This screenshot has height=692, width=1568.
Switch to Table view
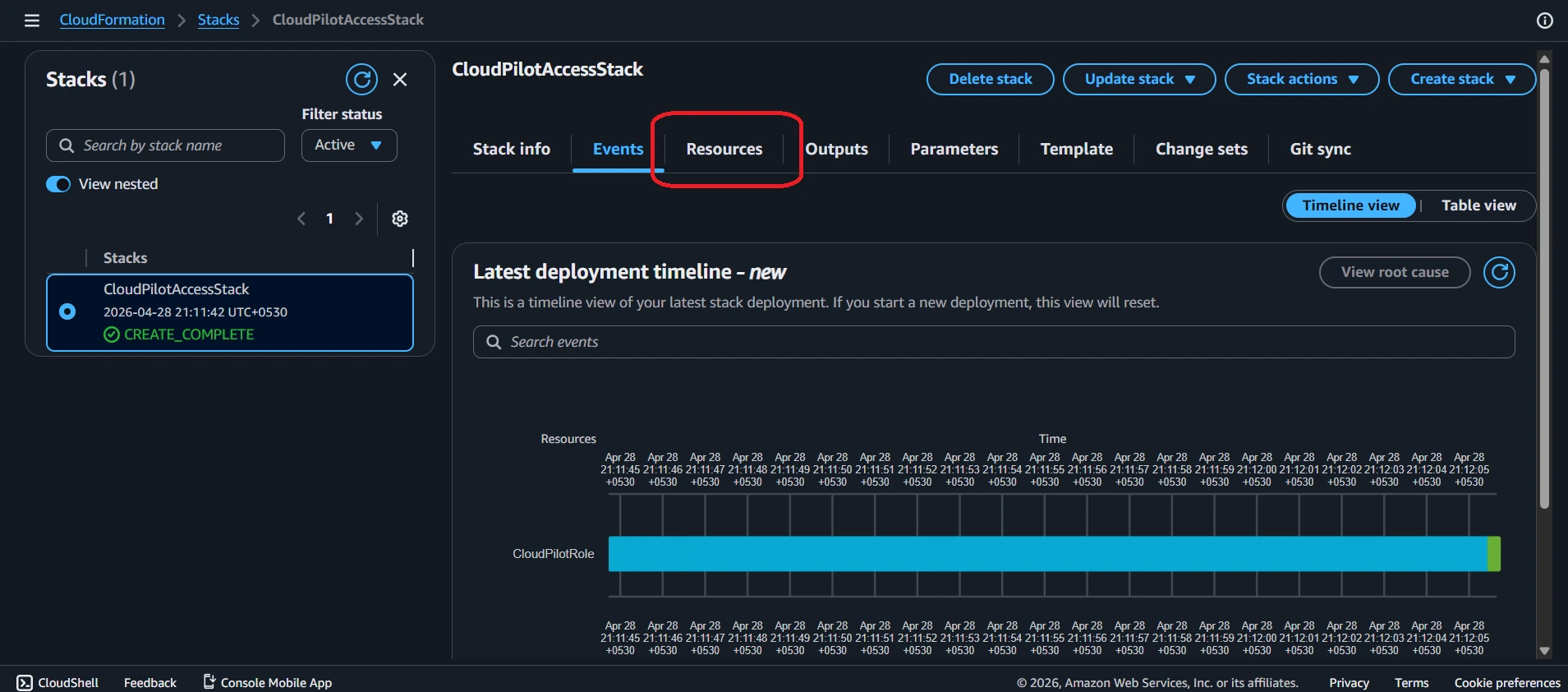[1478, 205]
